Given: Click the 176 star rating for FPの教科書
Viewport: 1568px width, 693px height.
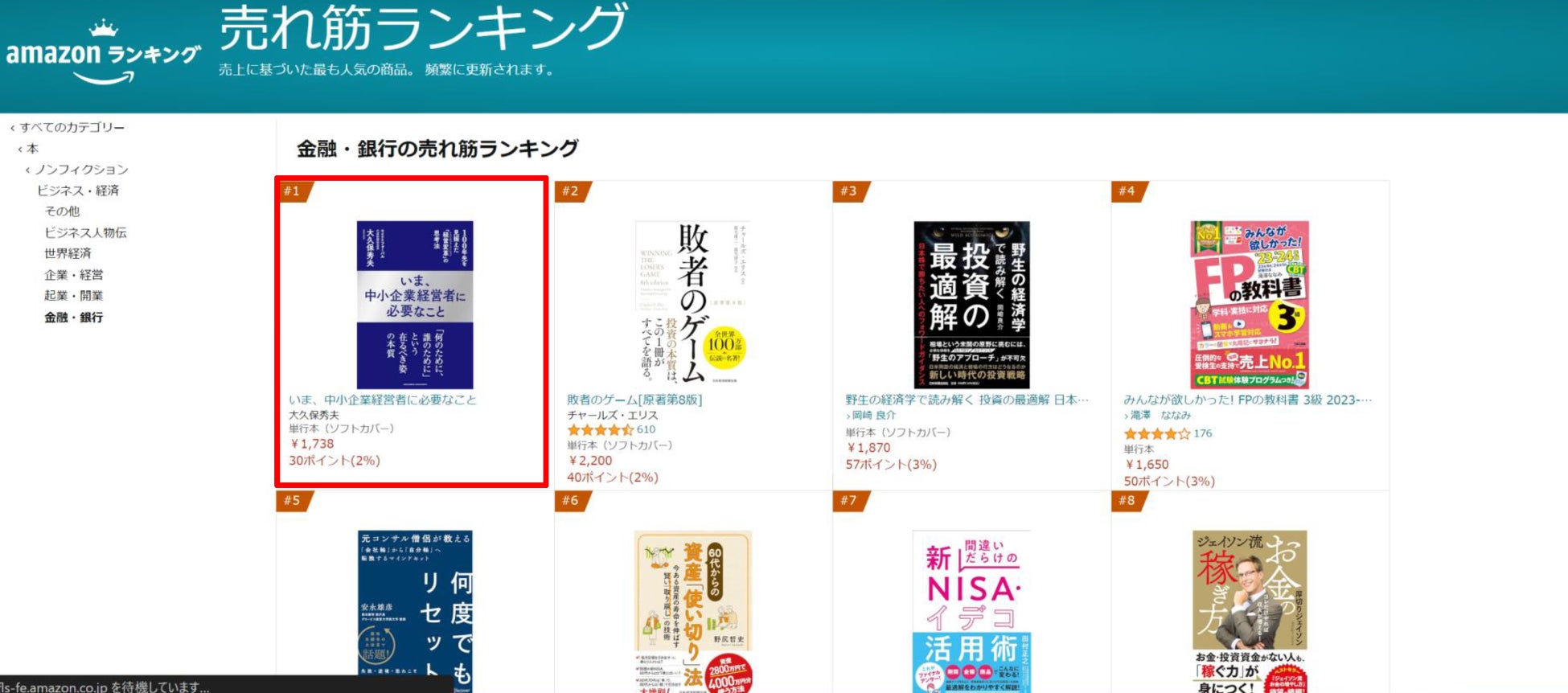Looking at the screenshot, I should (x=1168, y=433).
